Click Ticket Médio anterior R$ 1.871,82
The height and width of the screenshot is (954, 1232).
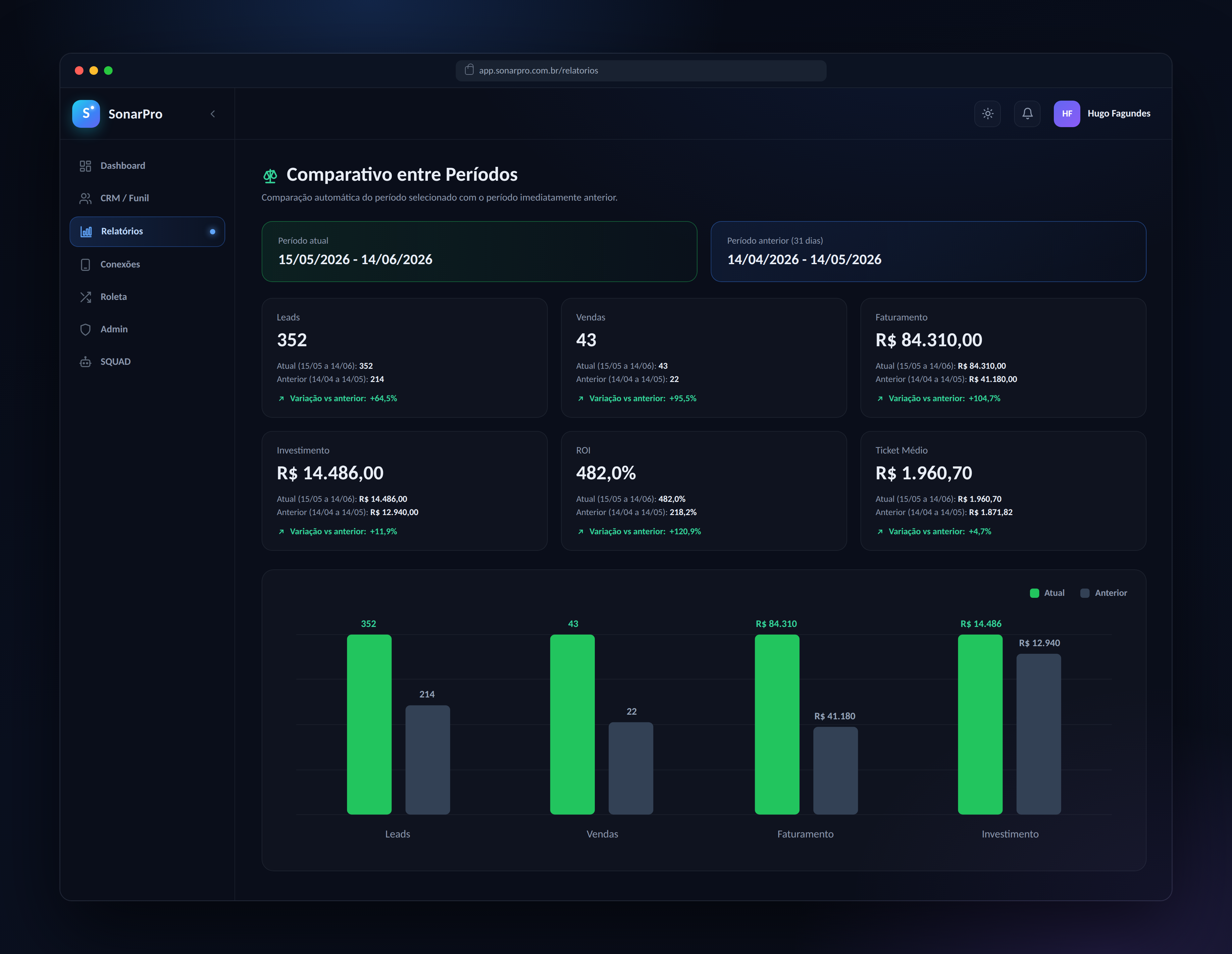click(x=991, y=512)
